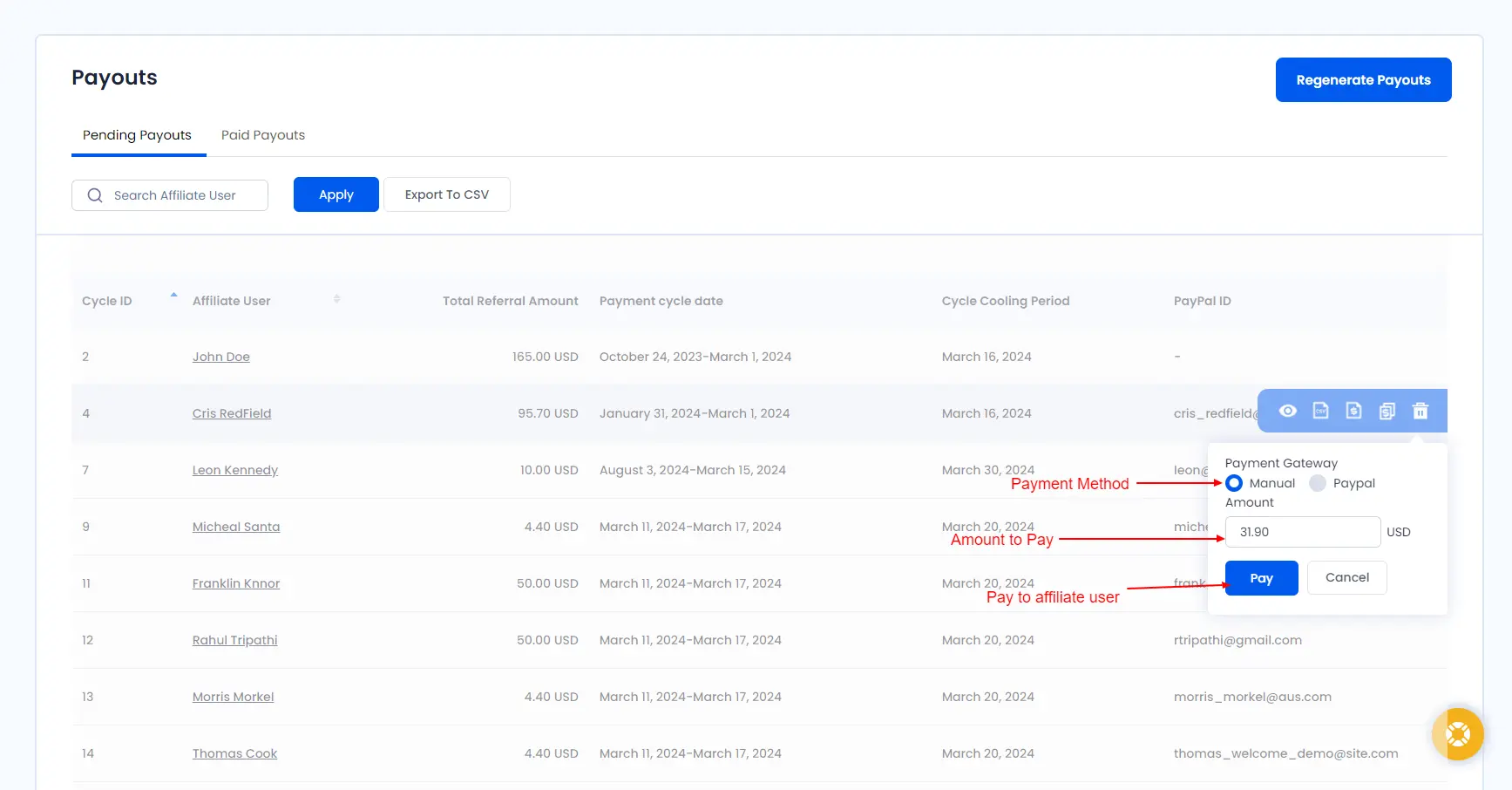Click the stacked dollar pages icon
Image resolution: width=1512 pixels, height=790 pixels.
click(1387, 411)
